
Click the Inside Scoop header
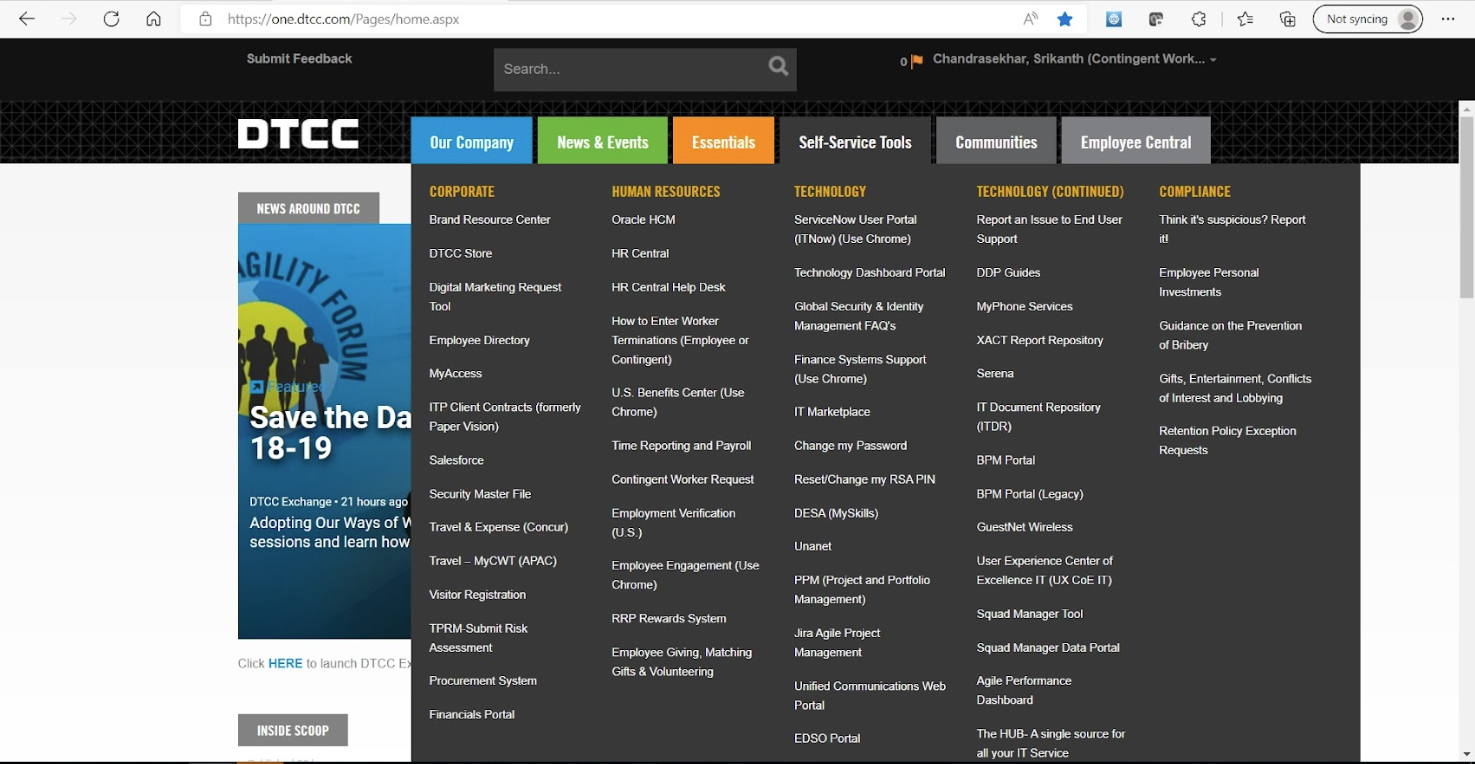click(293, 730)
